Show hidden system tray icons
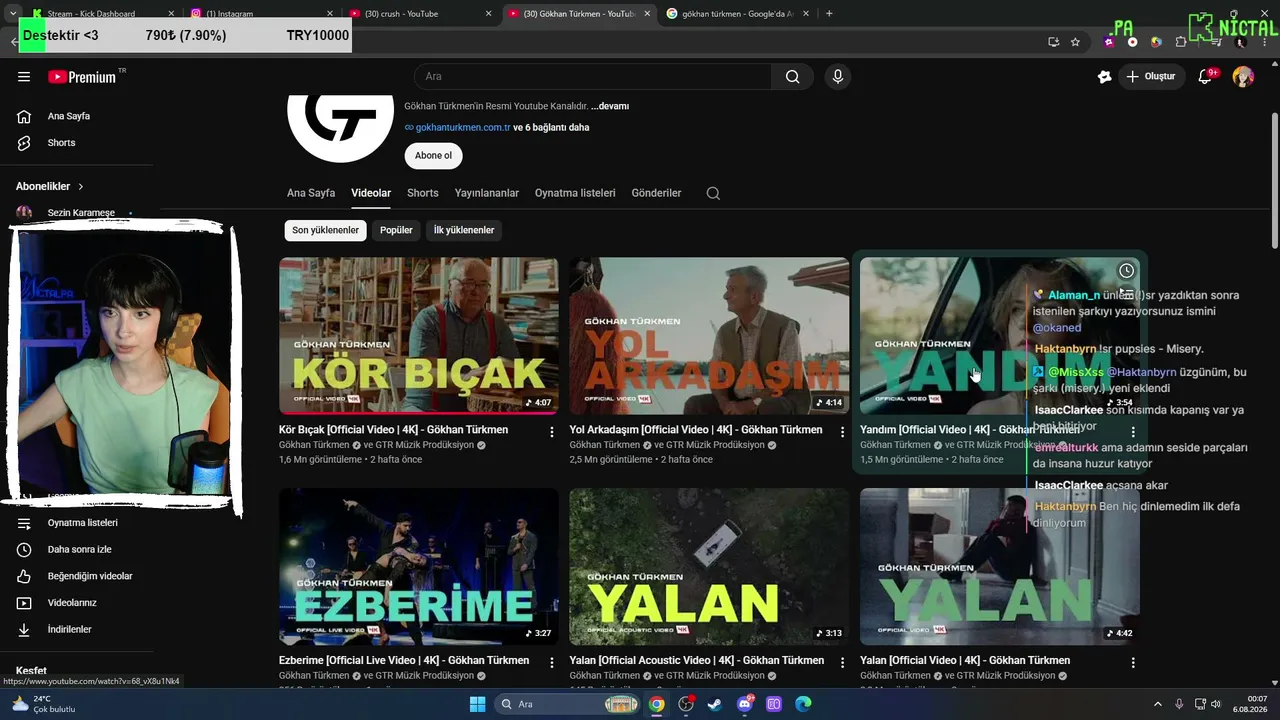This screenshot has width=1280, height=720. (x=1160, y=704)
